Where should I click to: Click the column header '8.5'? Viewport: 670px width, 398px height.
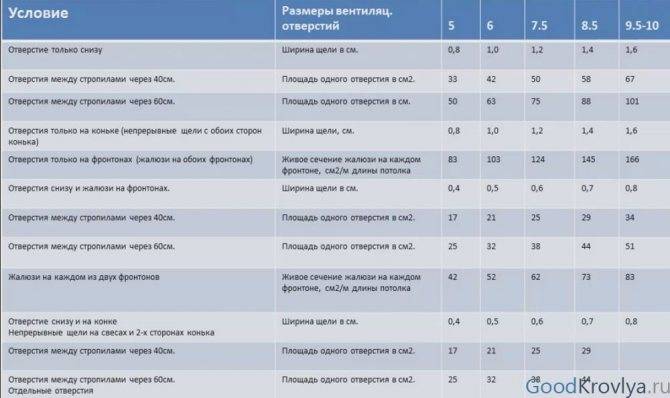(x=589, y=26)
